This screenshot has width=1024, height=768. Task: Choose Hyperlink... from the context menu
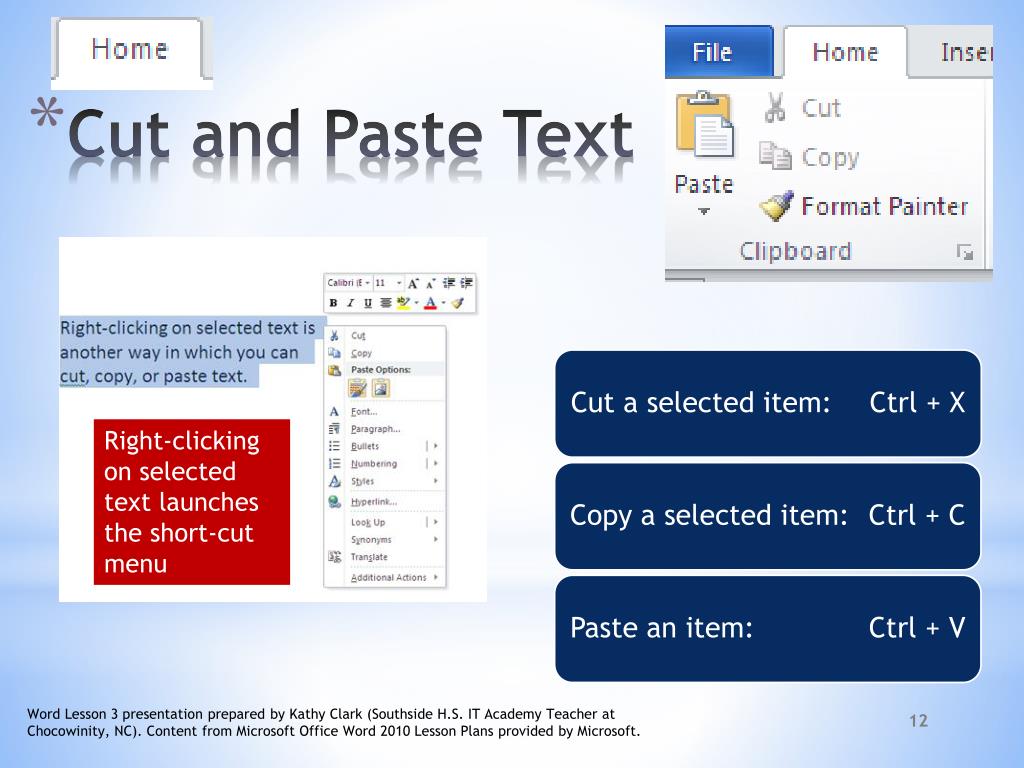[x=385, y=502]
